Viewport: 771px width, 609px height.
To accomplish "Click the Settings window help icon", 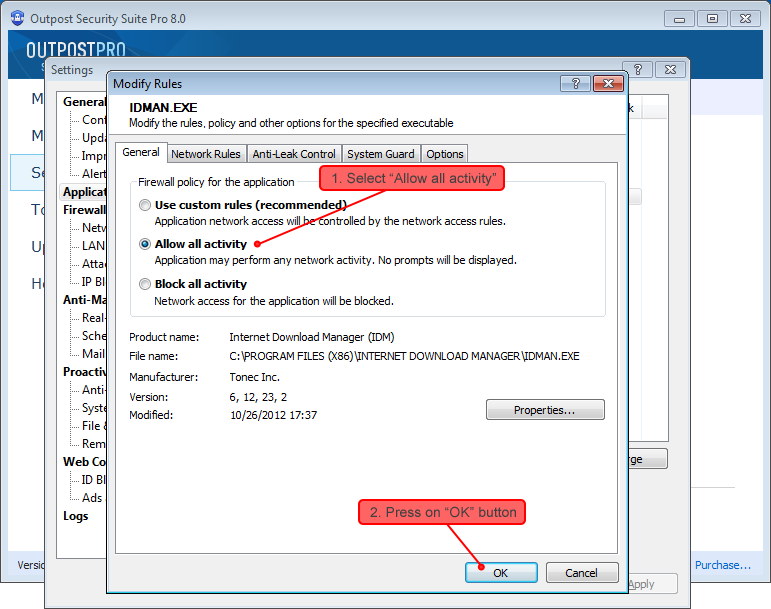I will pos(638,69).
